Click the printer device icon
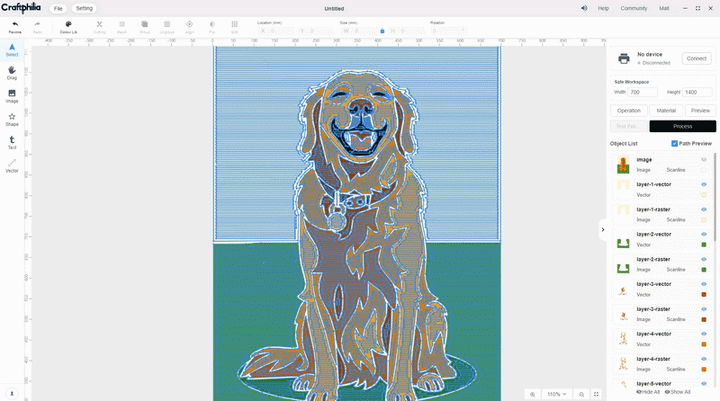Image resolution: width=720 pixels, height=401 pixels. coord(624,58)
